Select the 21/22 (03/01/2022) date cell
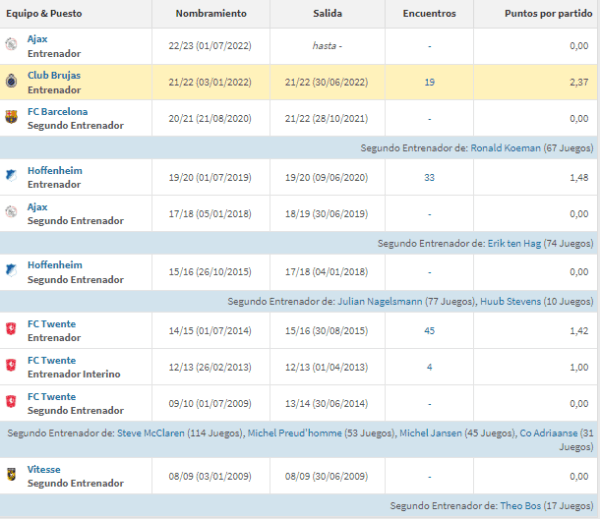 tap(210, 82)
